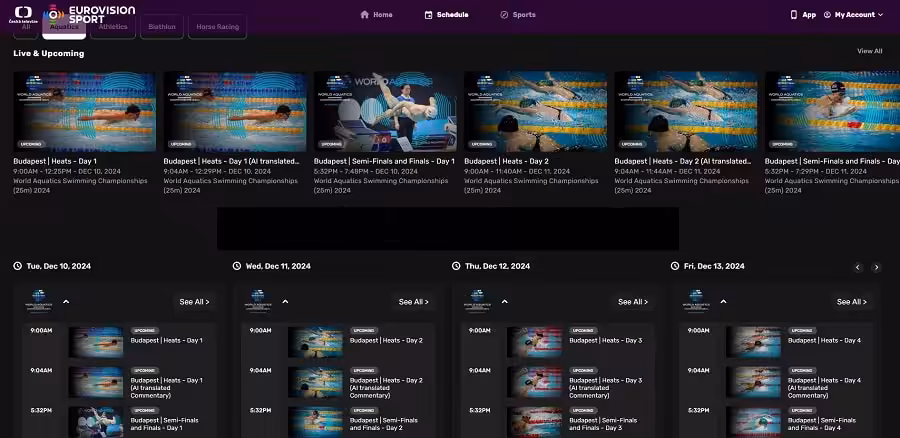Click See All for Tue, Dec 10

pos(194,302)
